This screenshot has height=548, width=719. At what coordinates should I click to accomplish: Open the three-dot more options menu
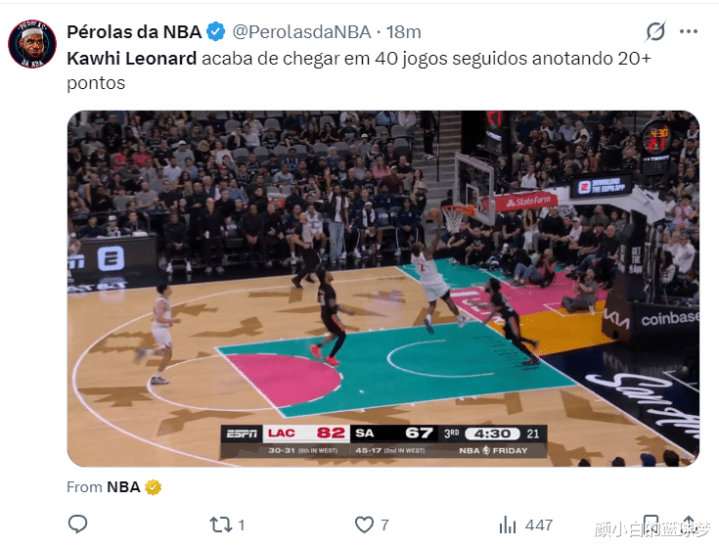click(689, 32)
